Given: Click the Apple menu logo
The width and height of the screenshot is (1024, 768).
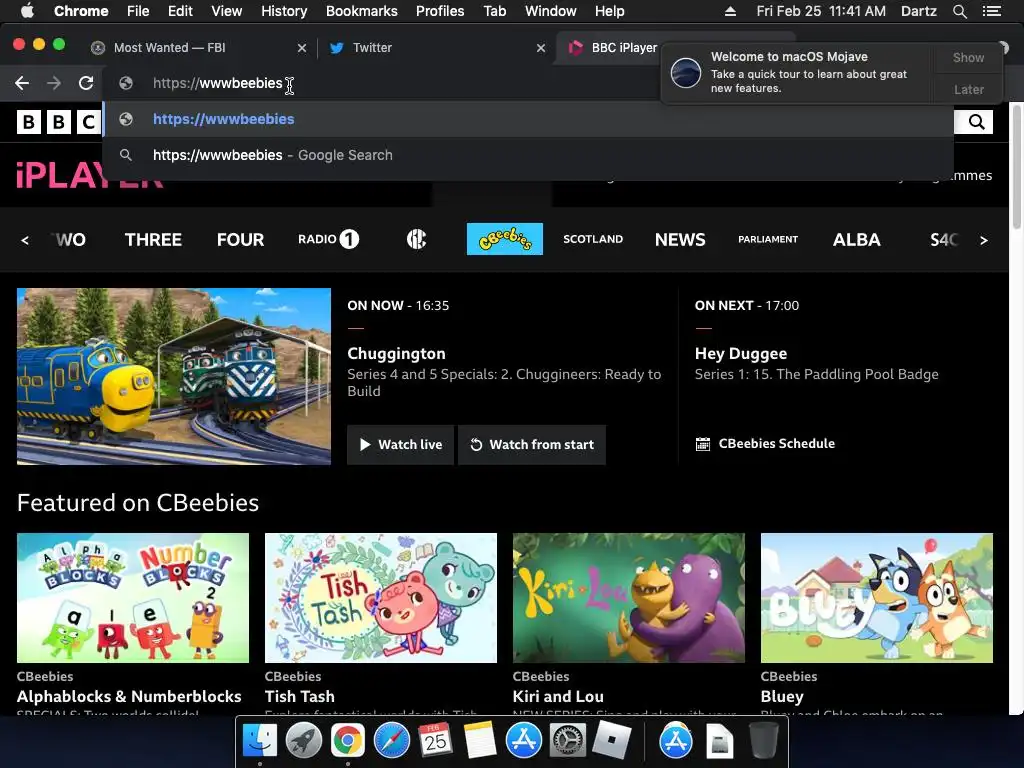Looking at the screenshot, I should 27,11.
